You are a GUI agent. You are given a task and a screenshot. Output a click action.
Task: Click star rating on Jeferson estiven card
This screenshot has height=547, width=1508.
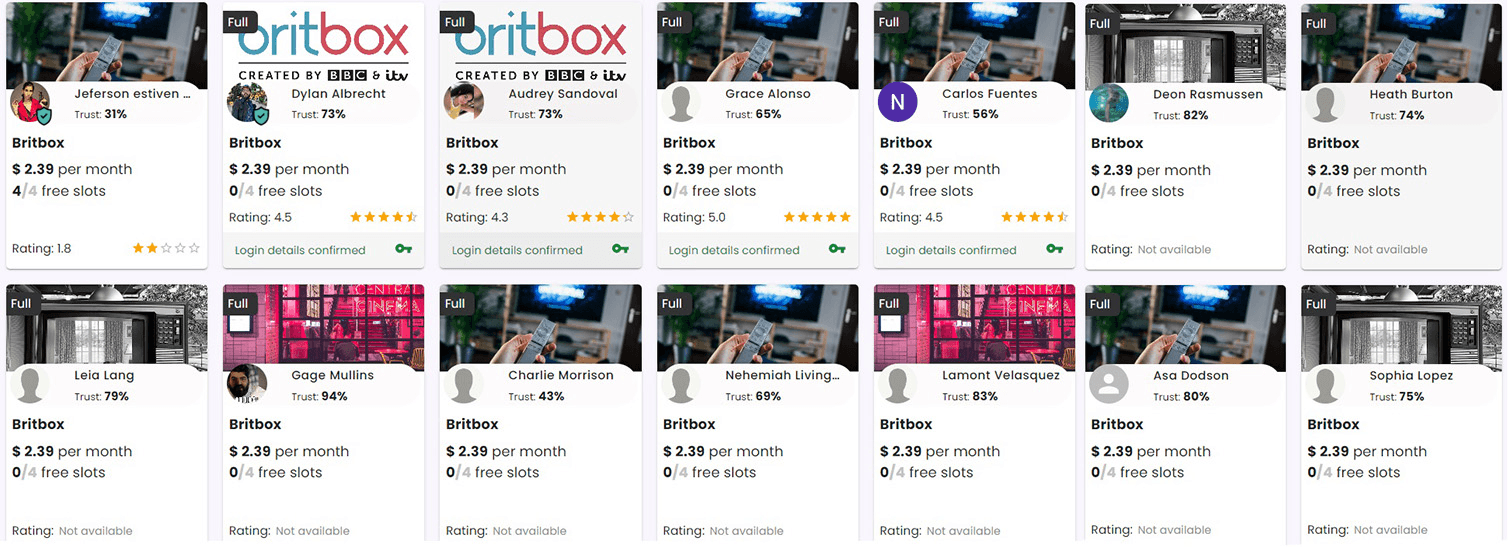point(166,248)
